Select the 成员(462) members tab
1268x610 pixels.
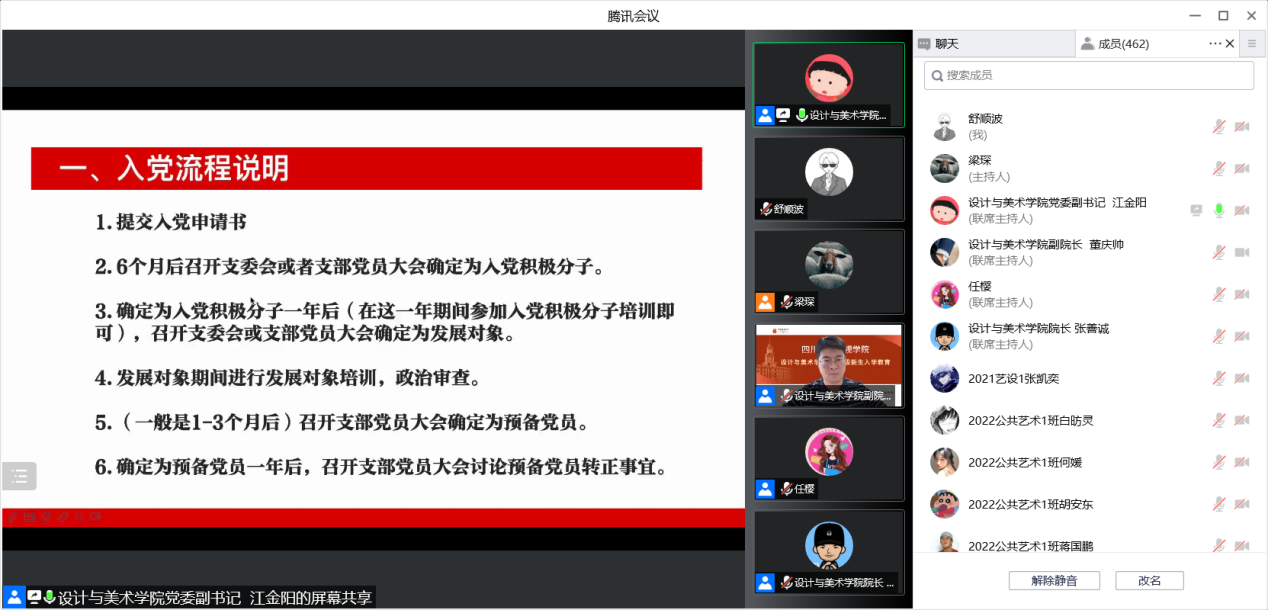pyautogui.click(x=1122, y=44)
